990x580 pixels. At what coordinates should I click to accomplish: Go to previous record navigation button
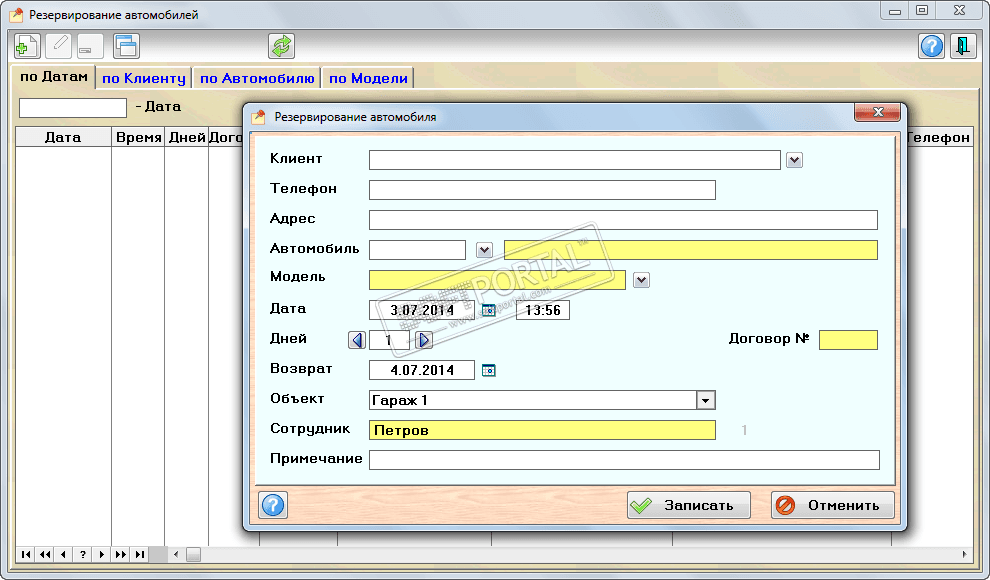tap(63, 554)
